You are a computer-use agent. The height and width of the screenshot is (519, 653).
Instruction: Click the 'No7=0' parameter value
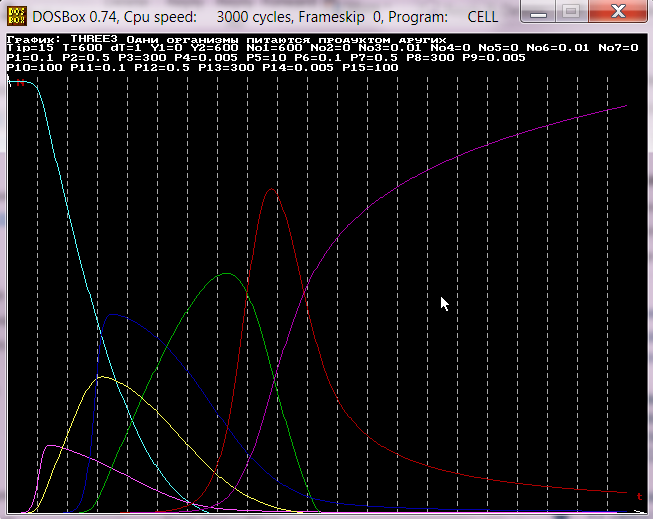point(618,48)
